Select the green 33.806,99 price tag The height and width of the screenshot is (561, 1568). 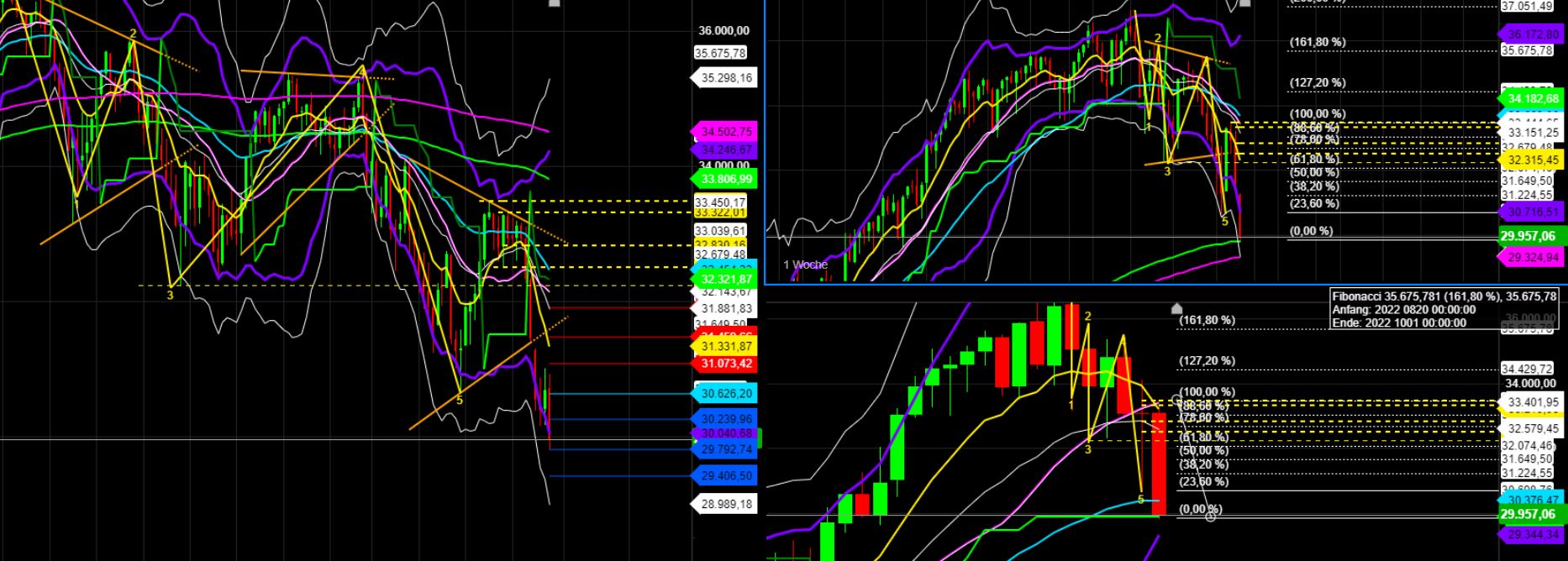coord(723,178)
